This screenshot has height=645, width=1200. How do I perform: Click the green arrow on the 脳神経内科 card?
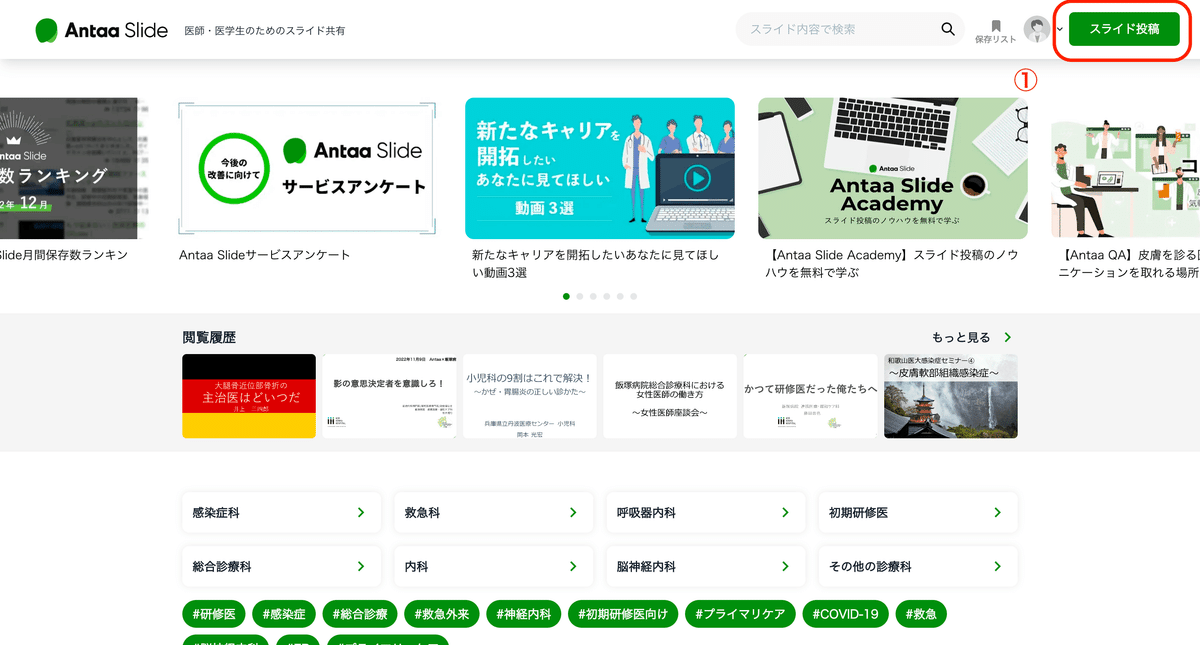point(785,566)
